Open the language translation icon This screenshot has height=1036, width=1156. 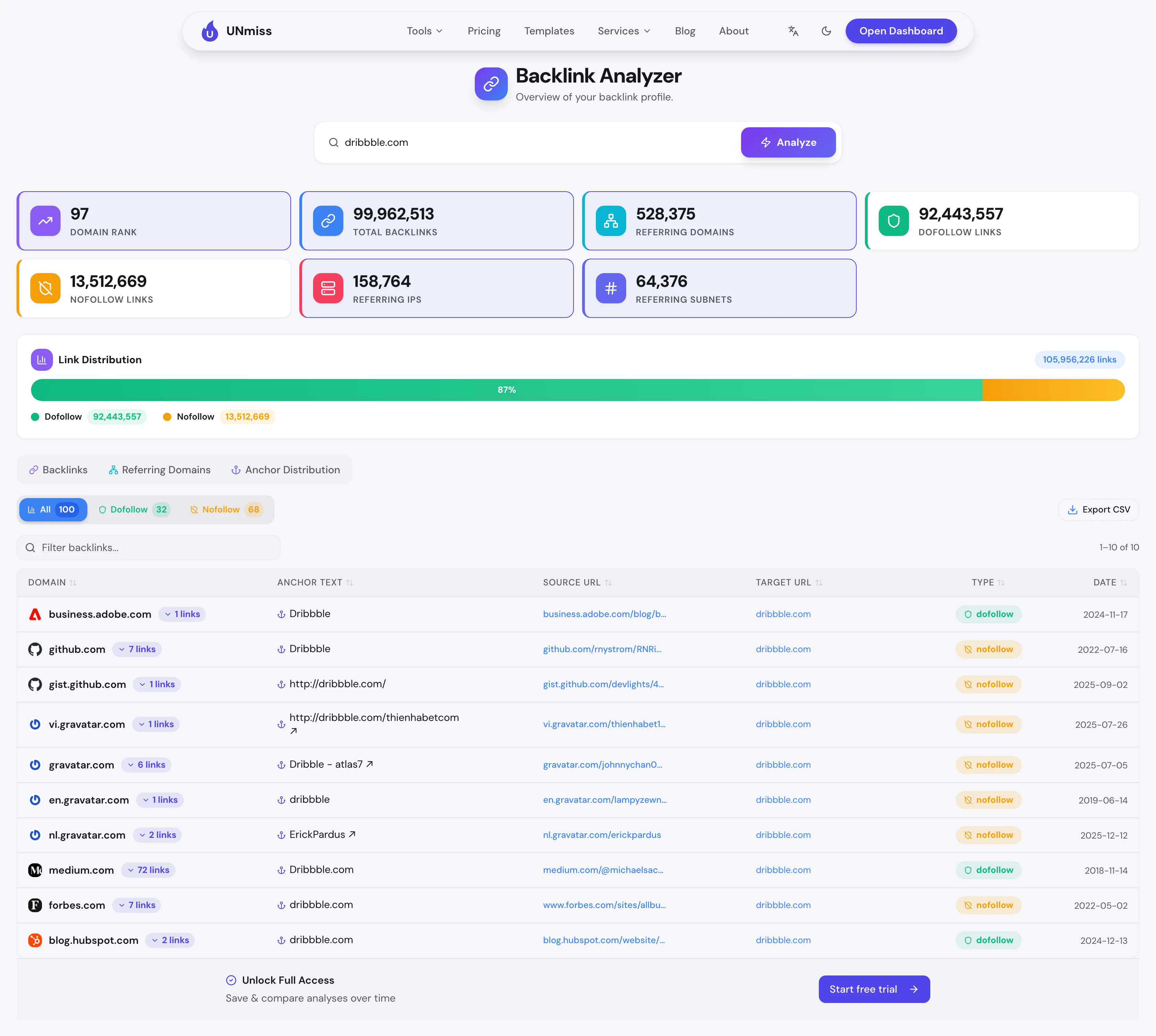click(793, 31)
